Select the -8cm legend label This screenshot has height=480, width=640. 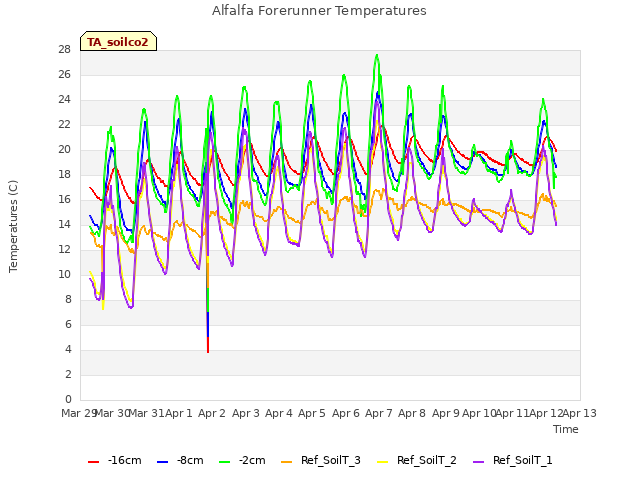click(190, 460)
